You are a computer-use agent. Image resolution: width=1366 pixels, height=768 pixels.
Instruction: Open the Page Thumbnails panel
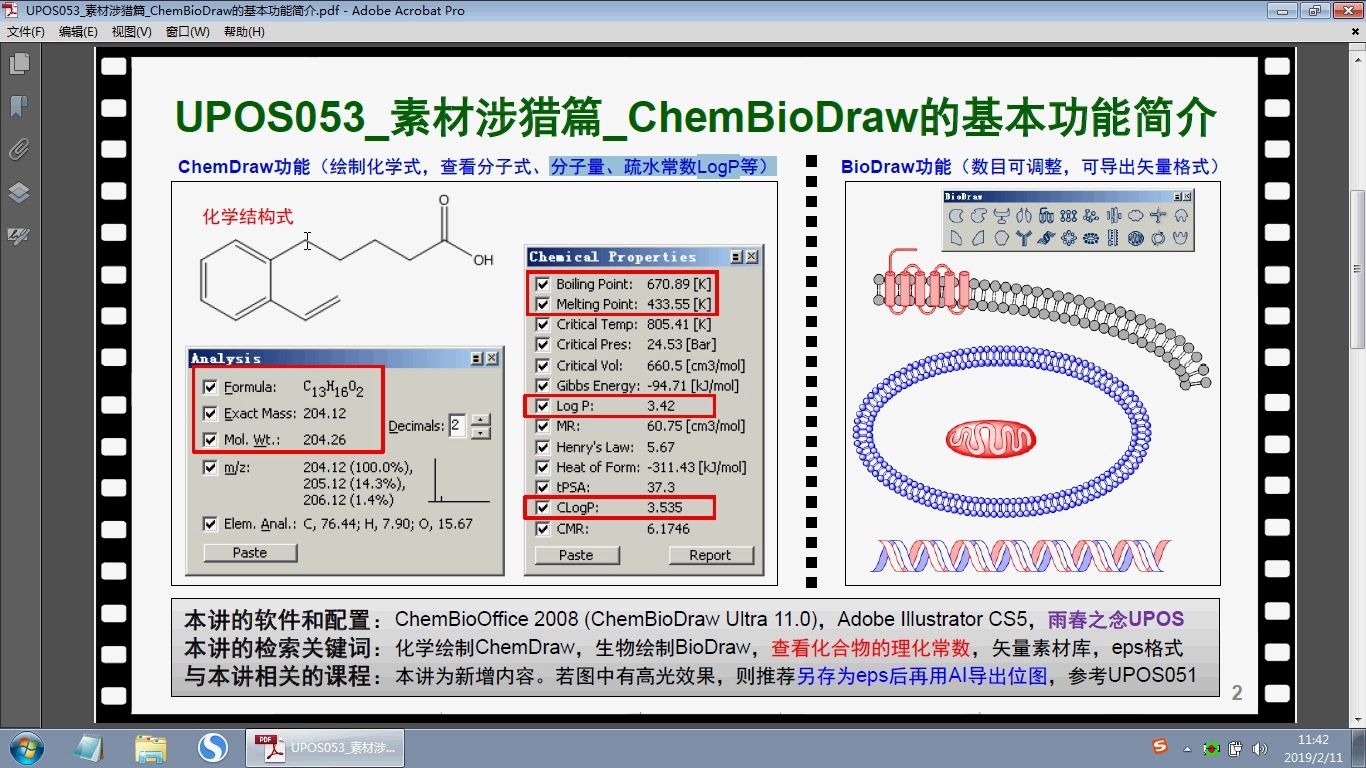[20, 63]
